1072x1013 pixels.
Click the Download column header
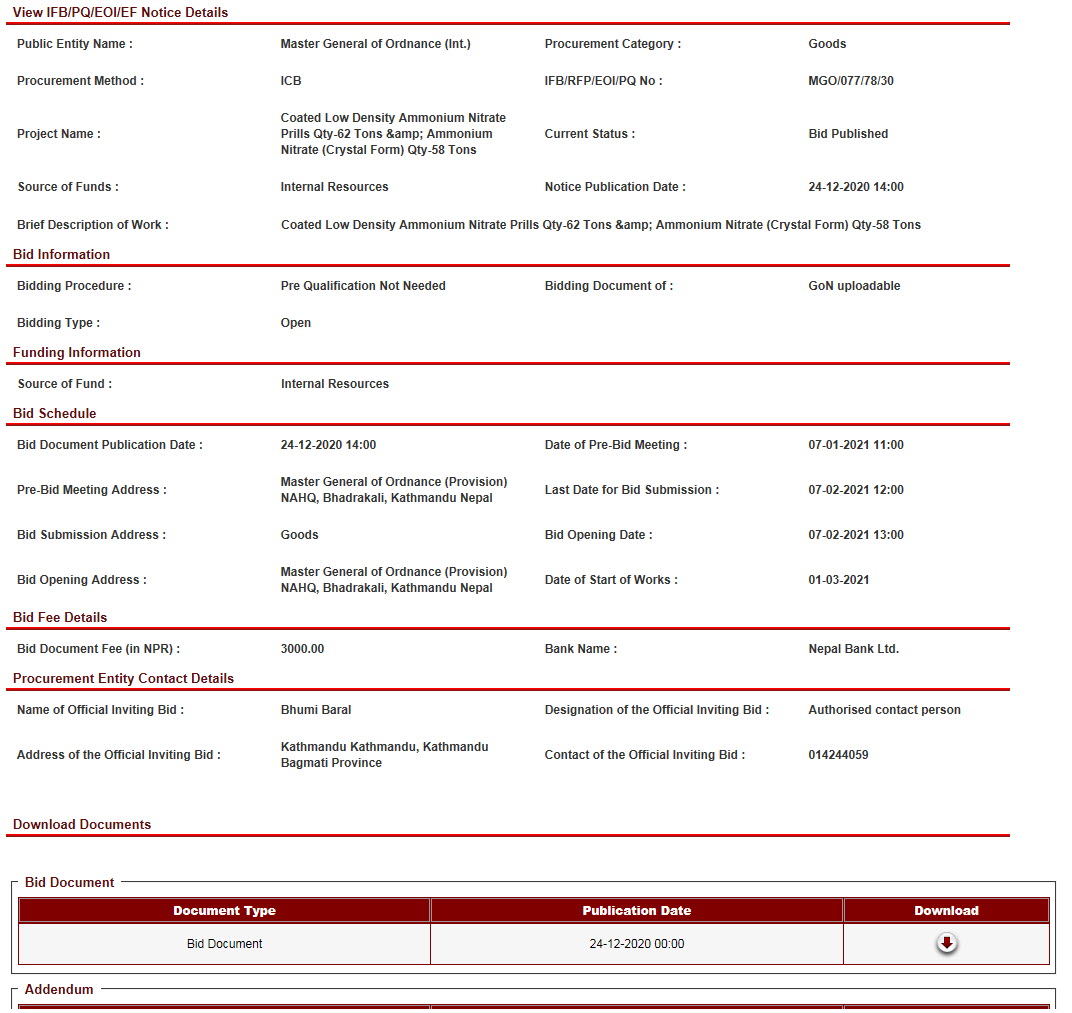[x=946, y=910]
